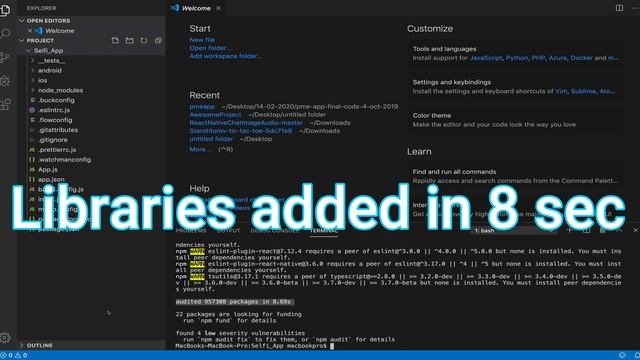This screenshot has height=360, width=640.
Task: Open recent ReactNativeChatImageAudio-master
Action: click(246, 122)
